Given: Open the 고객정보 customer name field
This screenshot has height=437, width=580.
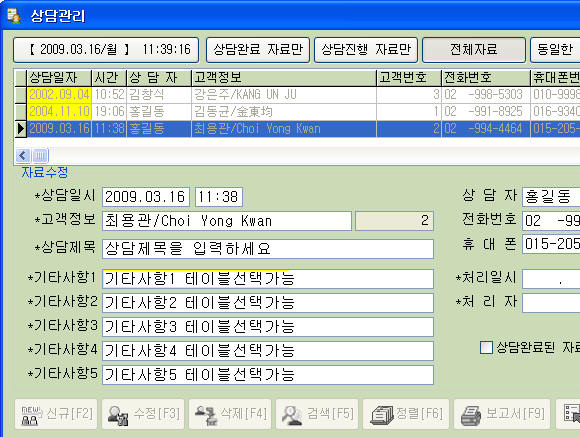Looking at the screenshot, I should [227, 221].
